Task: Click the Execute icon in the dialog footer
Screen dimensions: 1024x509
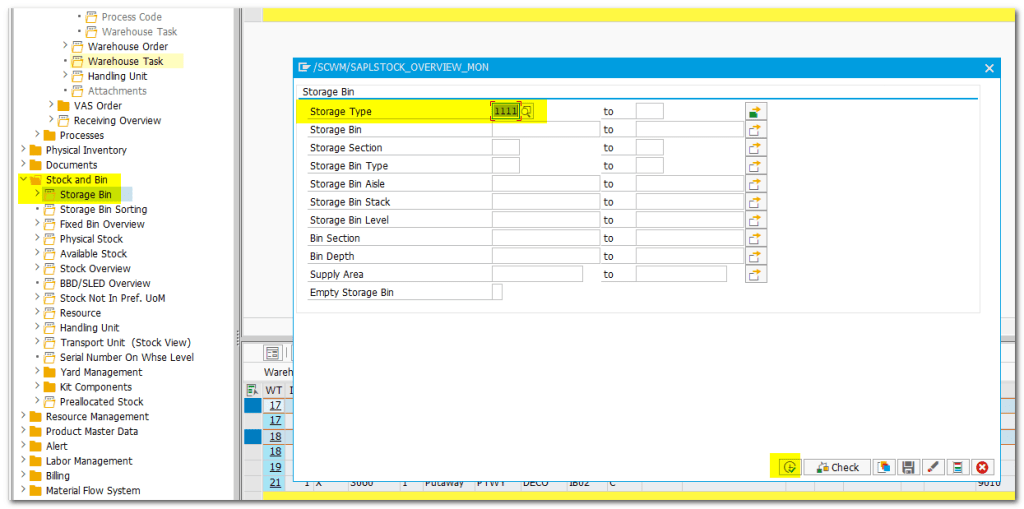Action: 789,467
